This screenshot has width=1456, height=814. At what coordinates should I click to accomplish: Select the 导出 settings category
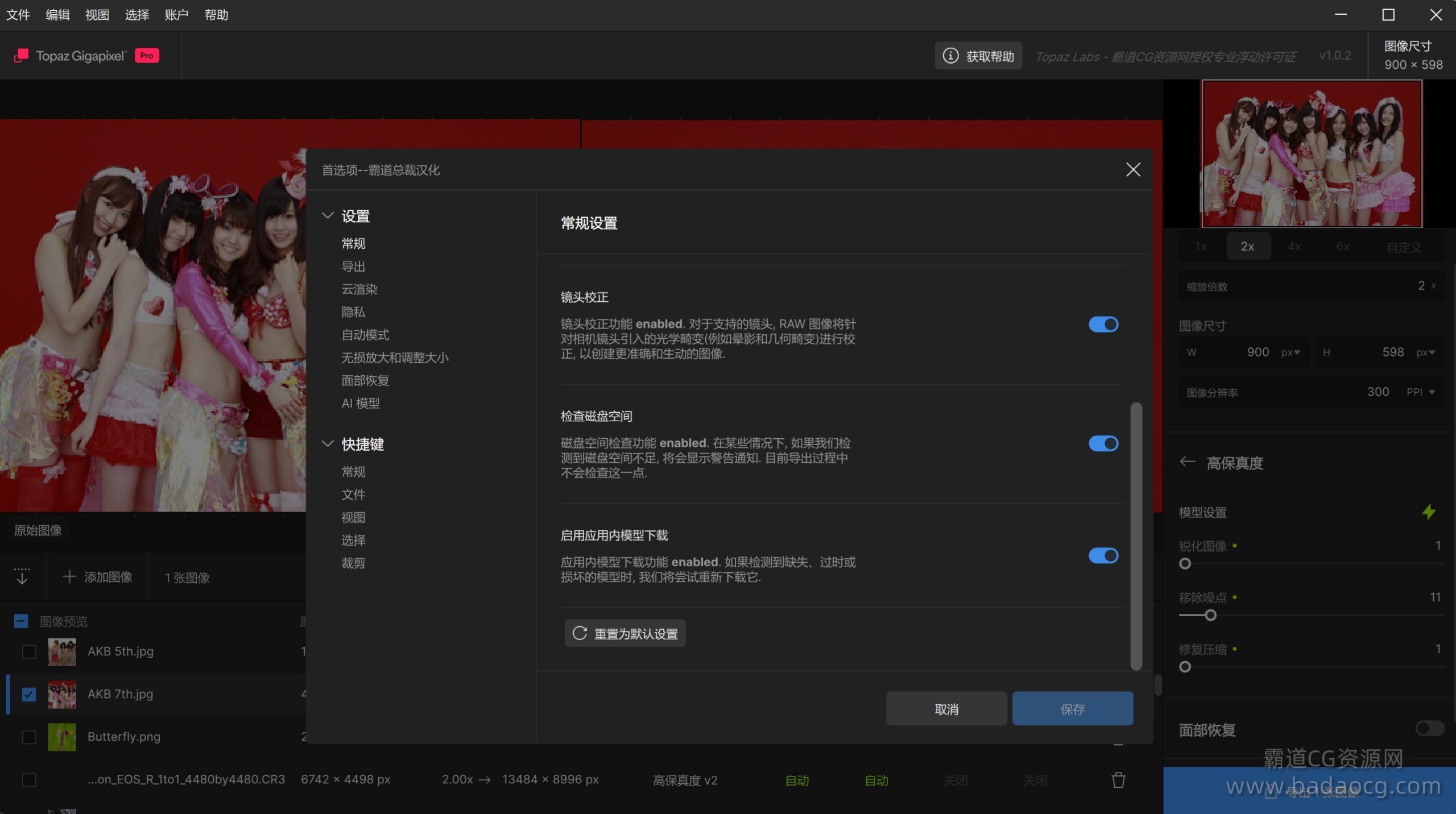[x=353, y=266]
